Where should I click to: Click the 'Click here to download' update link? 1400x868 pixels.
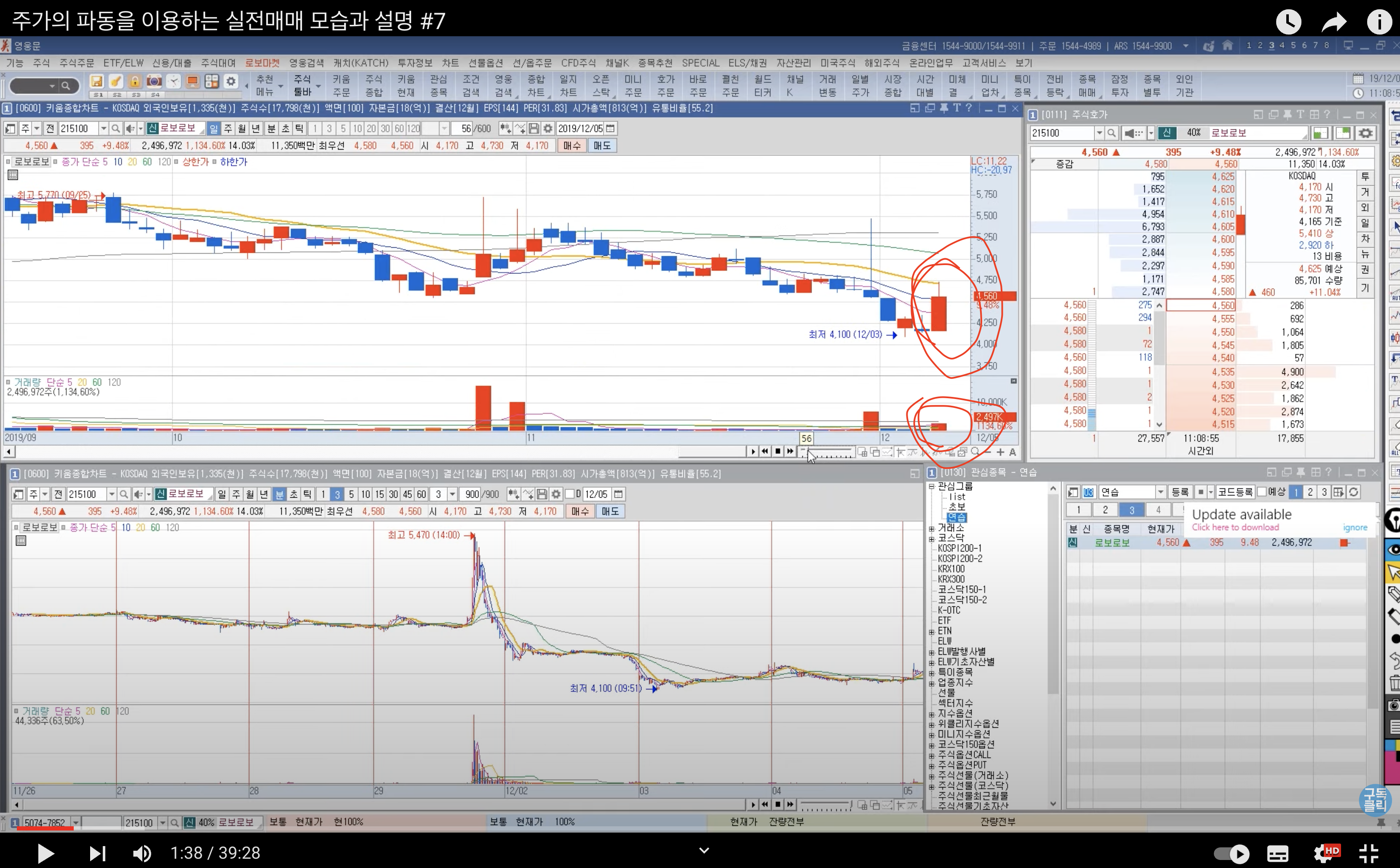[x=1235, y=528]
